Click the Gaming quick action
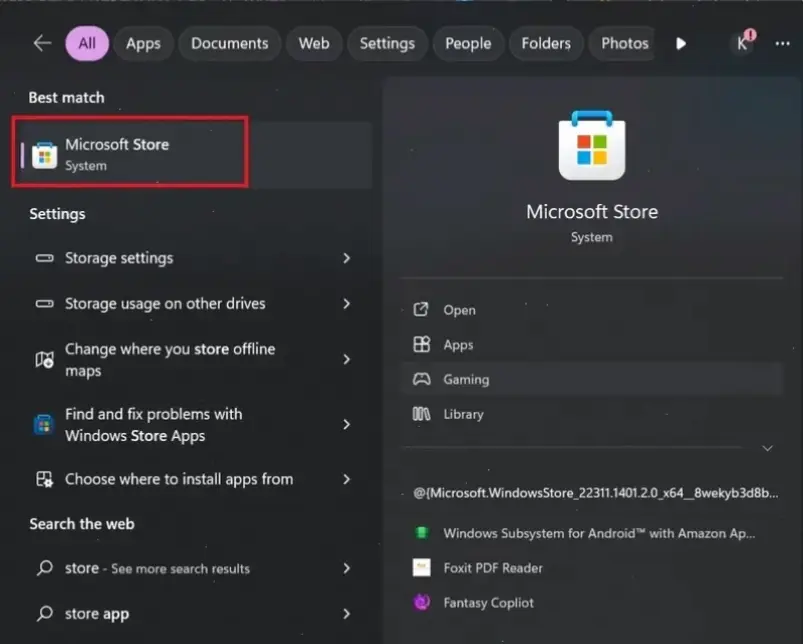This screenshot has height=644, width=803. 466,379
